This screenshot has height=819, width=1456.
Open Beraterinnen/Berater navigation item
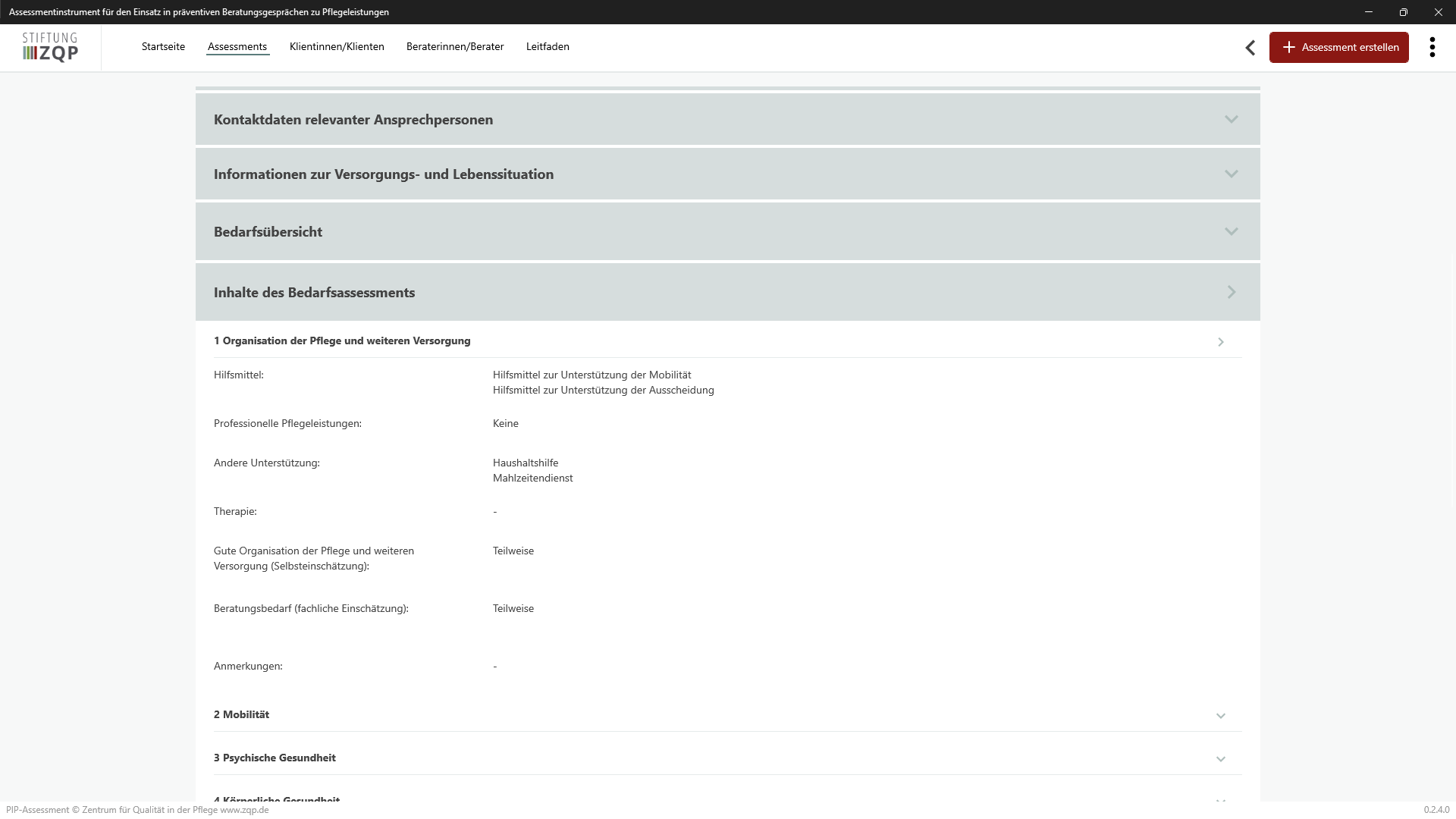(455, 47)
